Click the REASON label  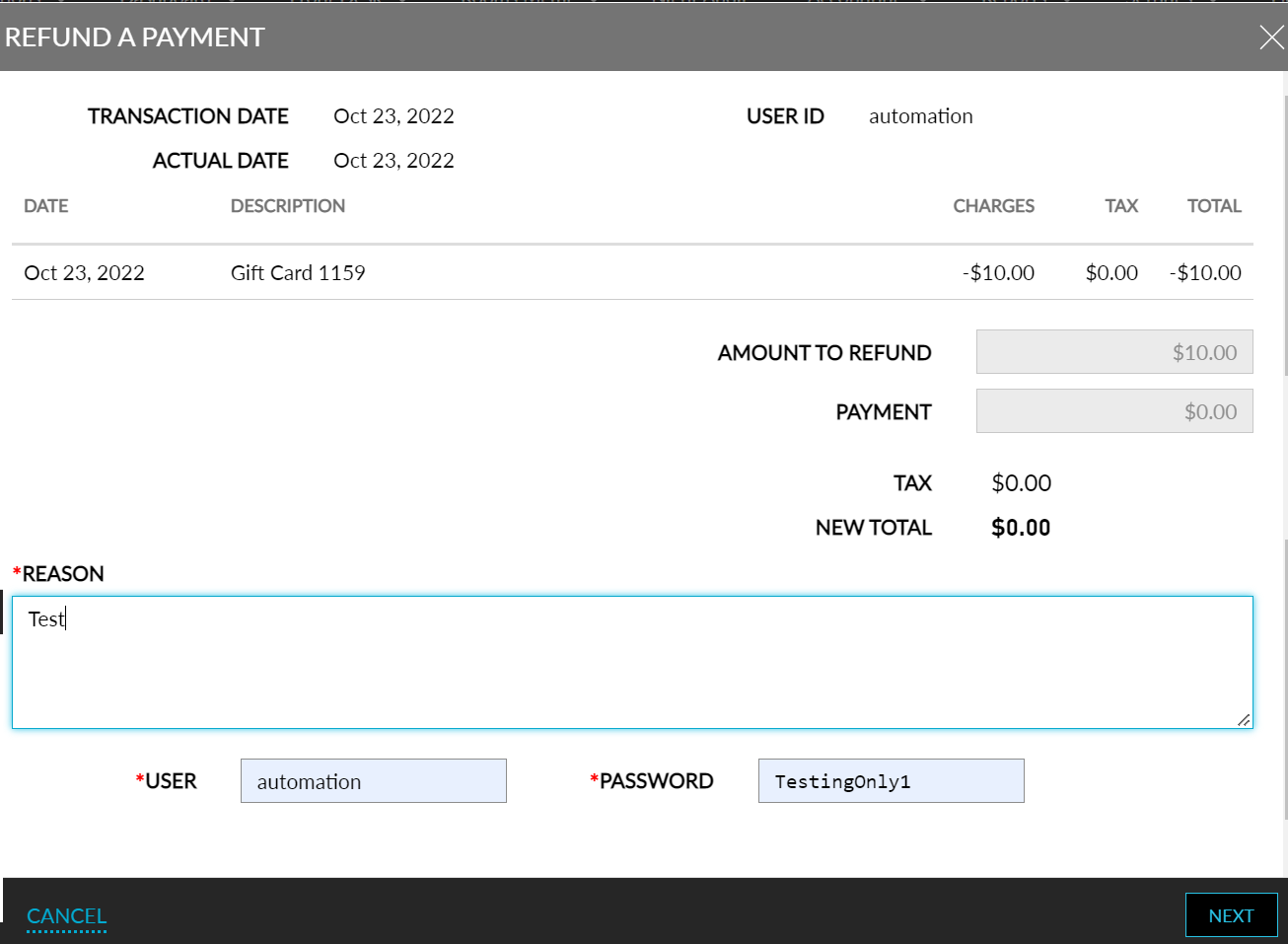63,574
